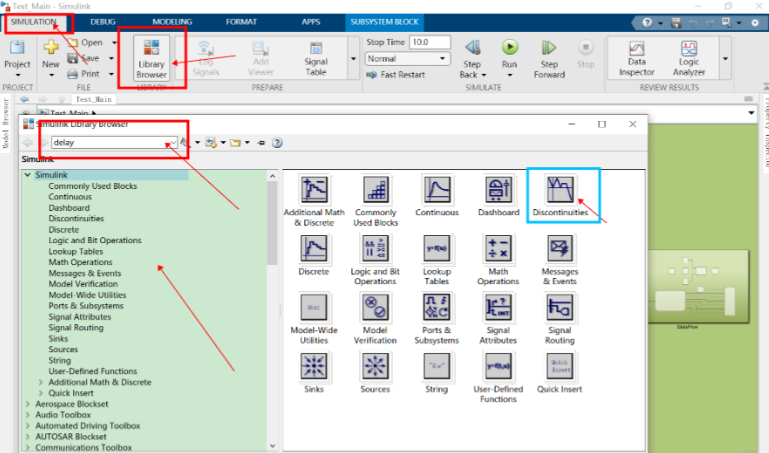Open the Math Operations library icon
This screenshot has width=769, height=453.
[x=498, y=256]
